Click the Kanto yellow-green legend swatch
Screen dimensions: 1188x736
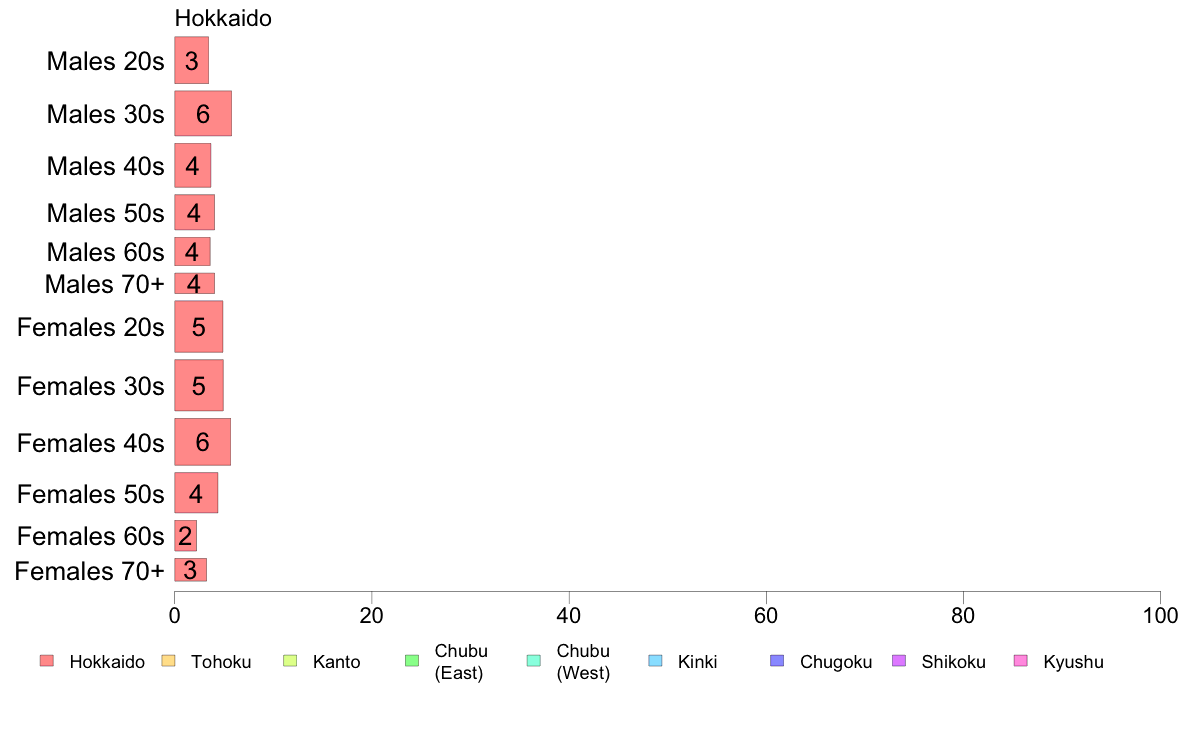coord(290,661)
